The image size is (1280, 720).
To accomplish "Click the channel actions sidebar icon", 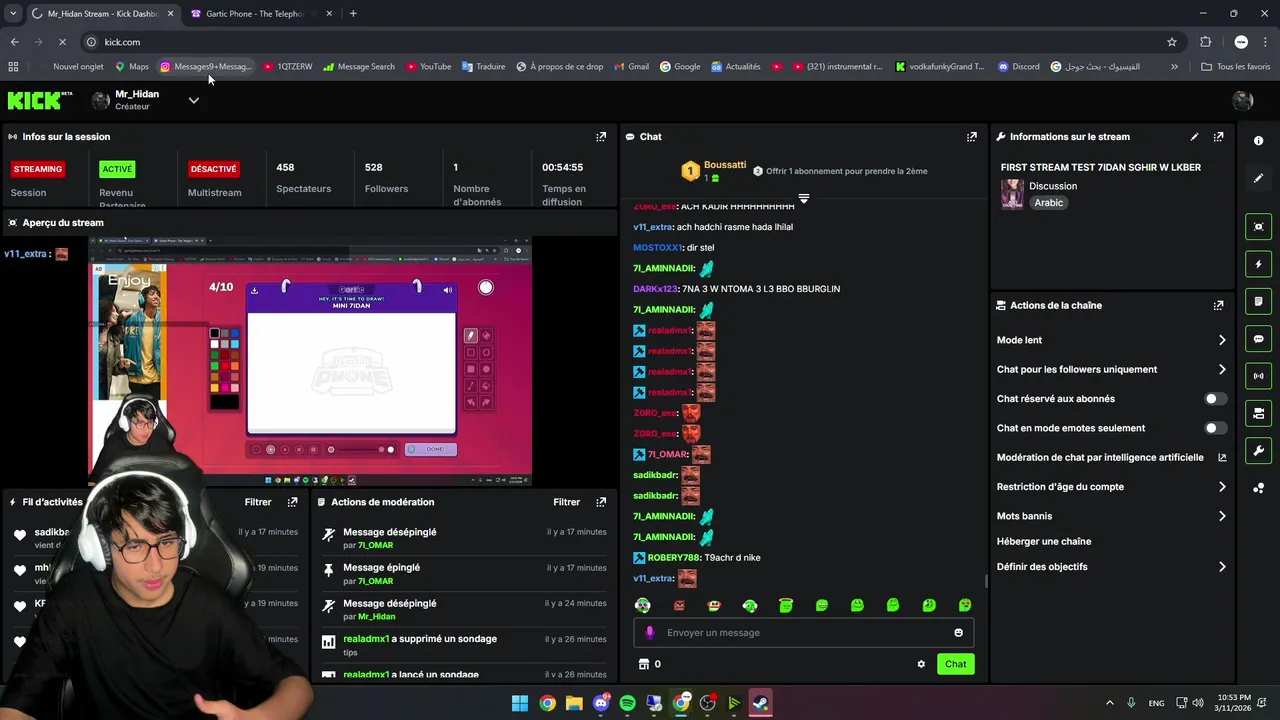I will [x=1258, y=413].
